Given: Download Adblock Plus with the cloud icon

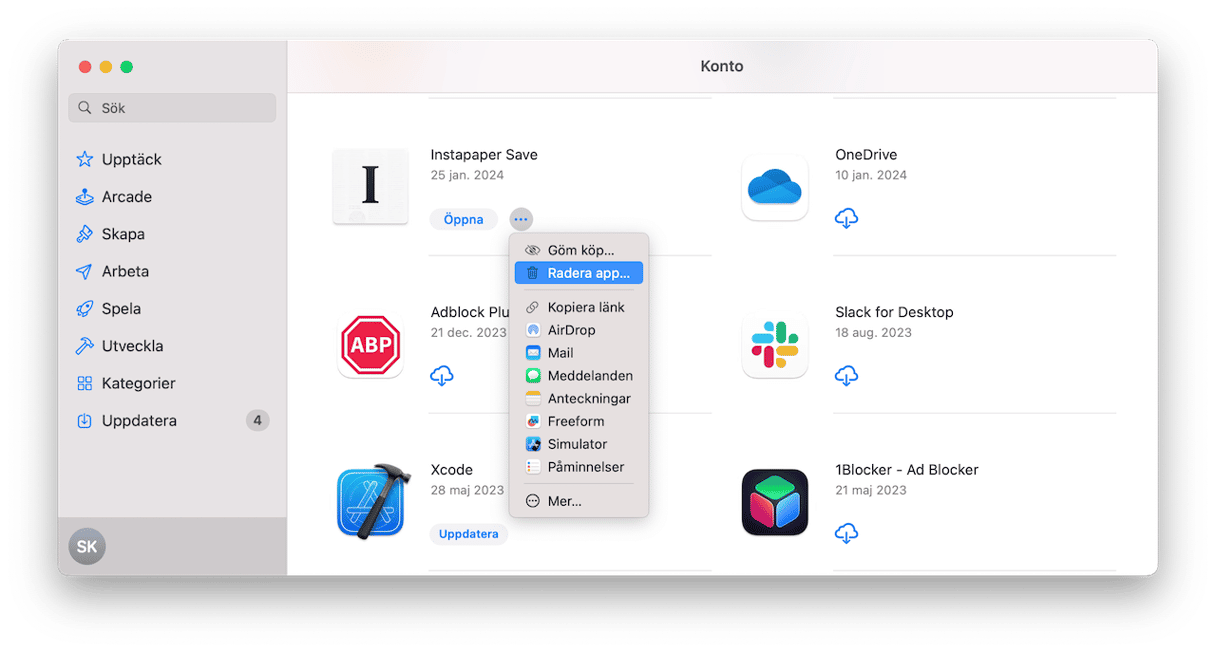Looking at the screenshot, I should click(441, 376).
